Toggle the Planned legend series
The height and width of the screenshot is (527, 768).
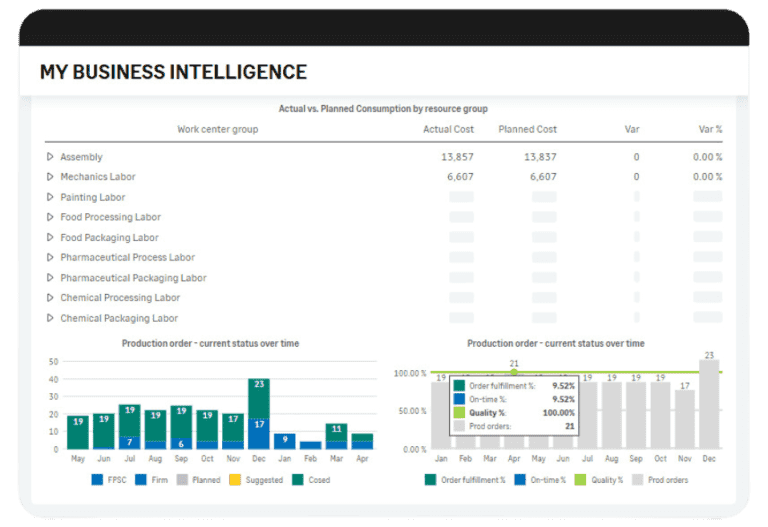tap(181, 480)
